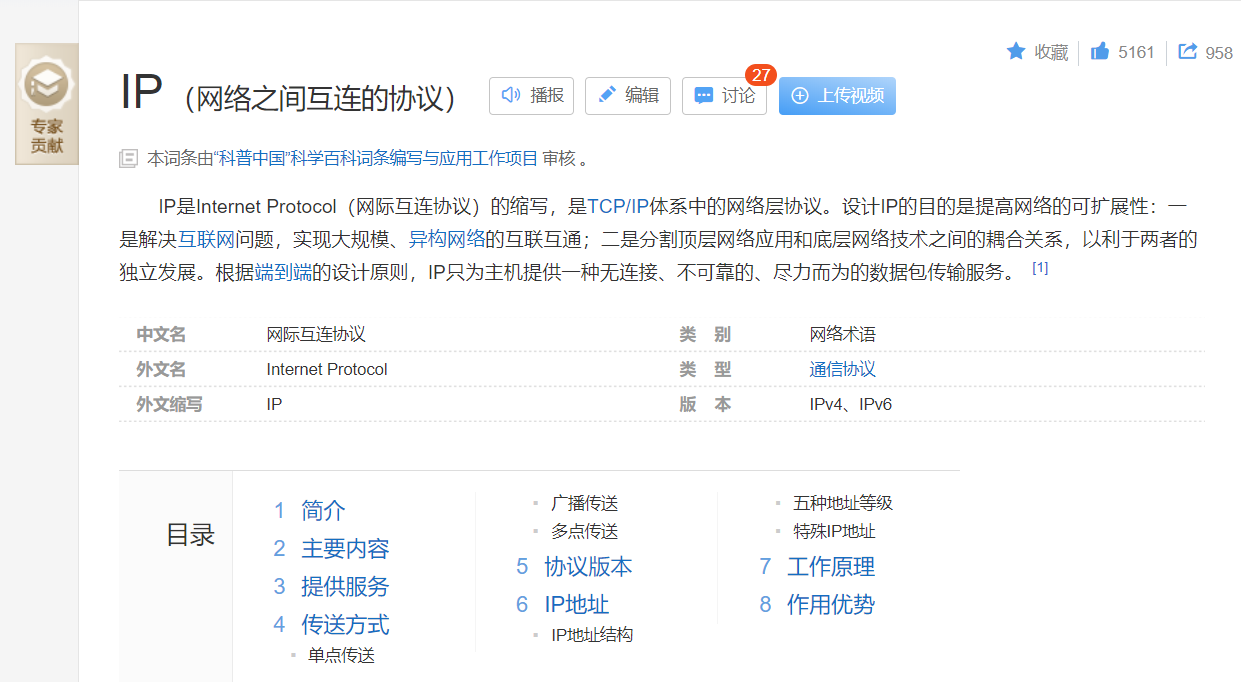
Task: Open the 通信协议 link
Action: point(841,369)
